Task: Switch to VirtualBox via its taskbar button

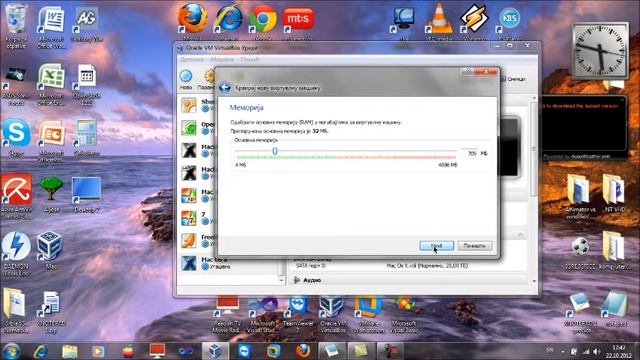Action: coord(215,351)
